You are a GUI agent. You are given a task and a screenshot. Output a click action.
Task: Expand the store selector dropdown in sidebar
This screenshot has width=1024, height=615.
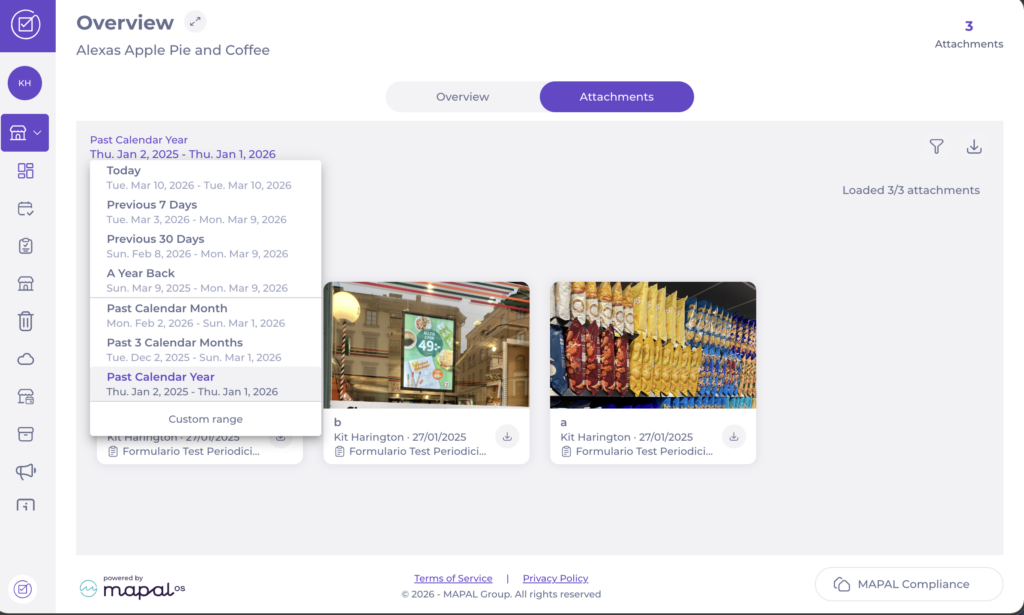pyautogui.click(x=26, y=133)
